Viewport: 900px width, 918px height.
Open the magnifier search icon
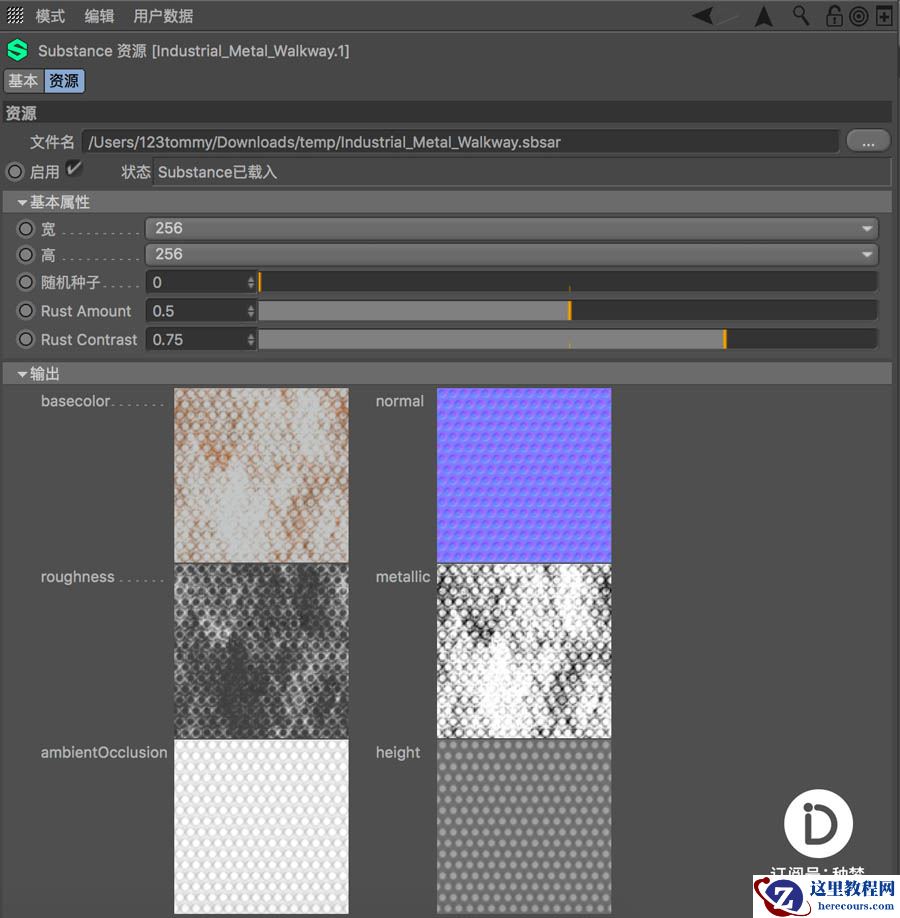tap(801, 15)
